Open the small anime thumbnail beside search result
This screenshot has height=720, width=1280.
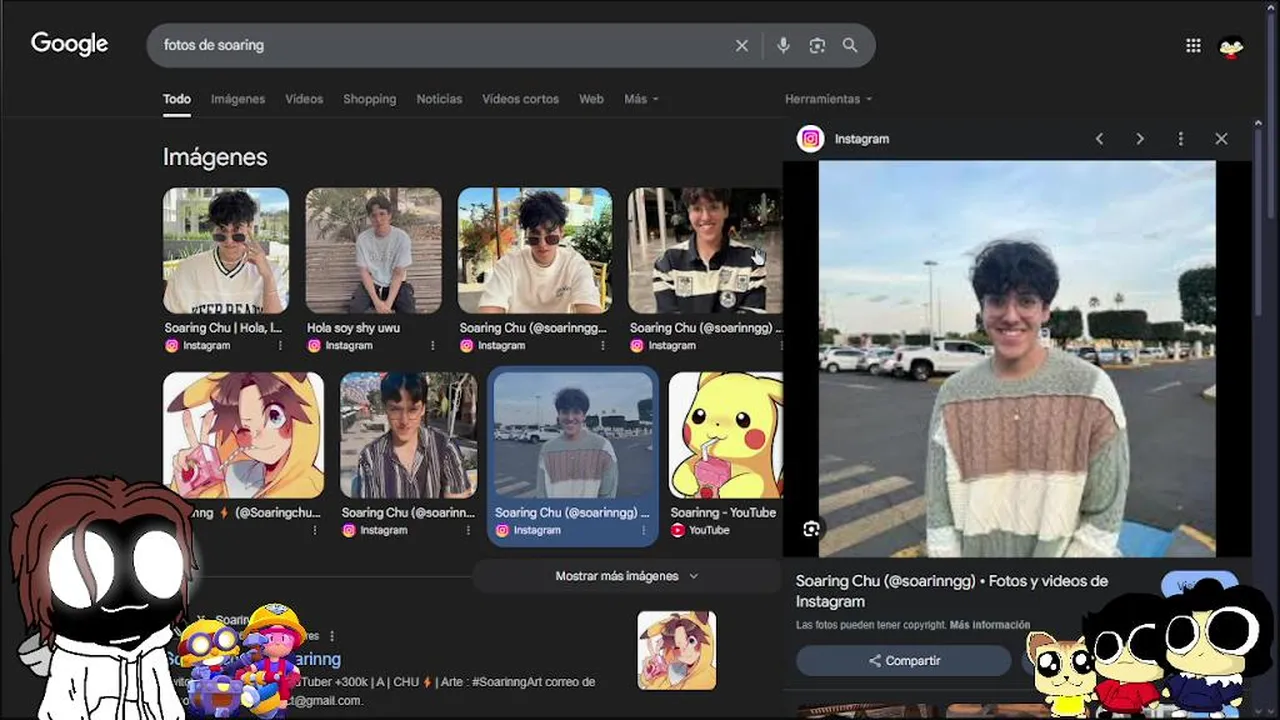677,651
